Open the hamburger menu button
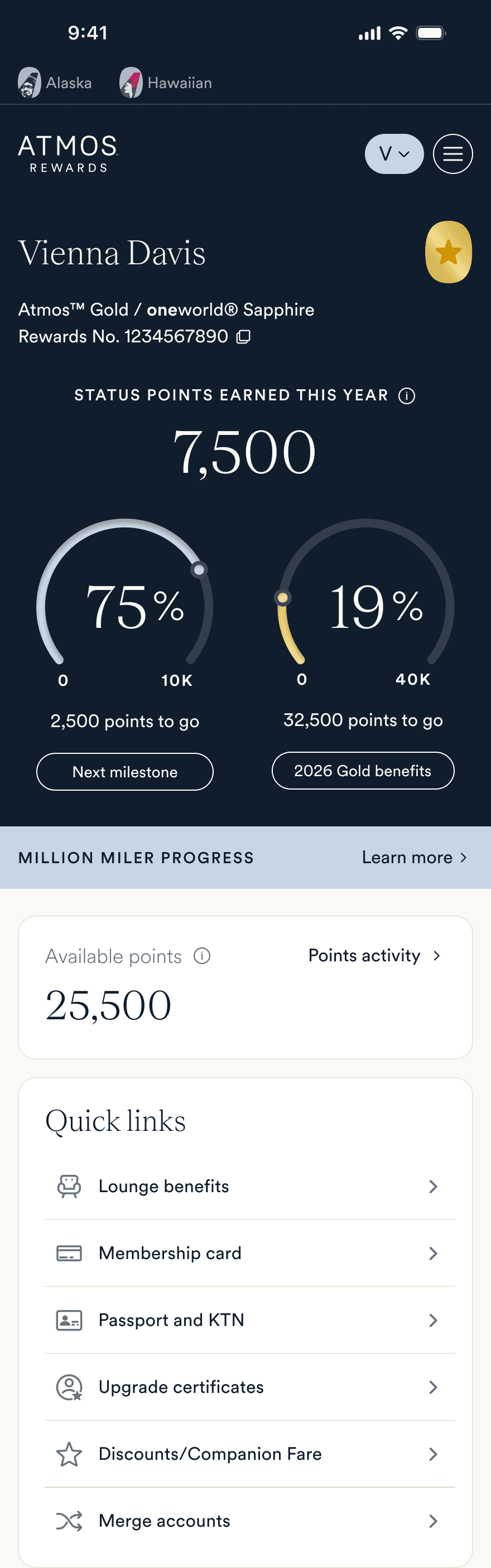Viewport: 491px width, 1568px height. pyautogui.click(x=452, y=154)
